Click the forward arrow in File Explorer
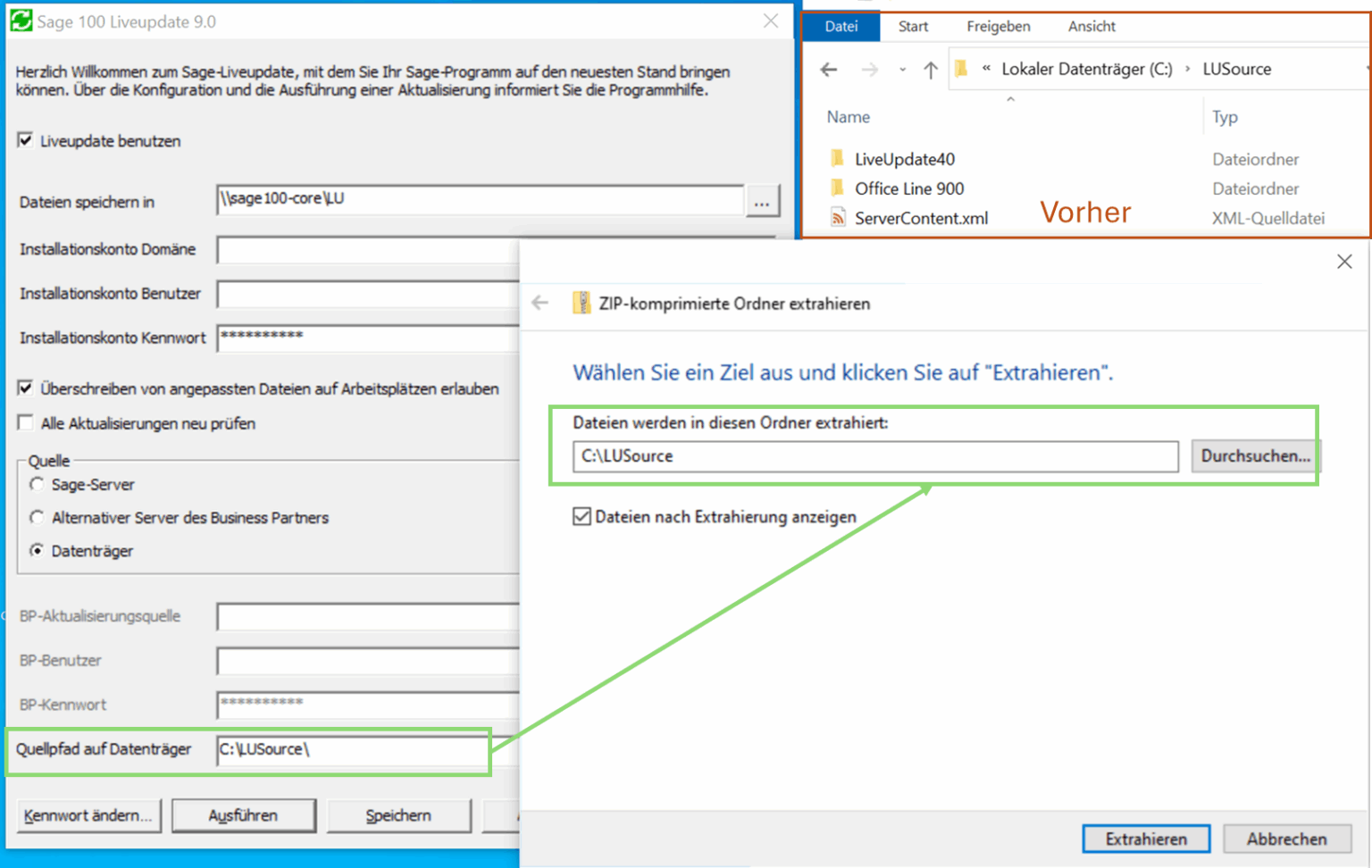Image resolution: width=1372 pixels, height=868 pixels. (869, 69)
